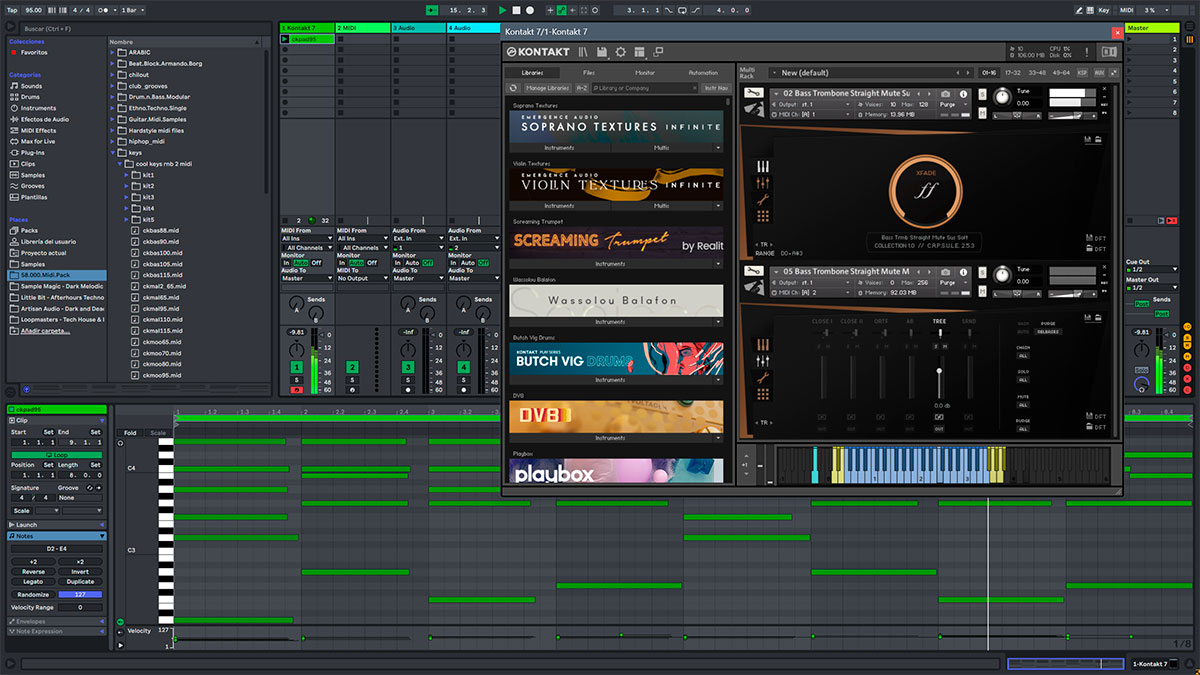Click Legato button in Notes panel
The image size is (1200, 675).
click(x=33, y=582)
